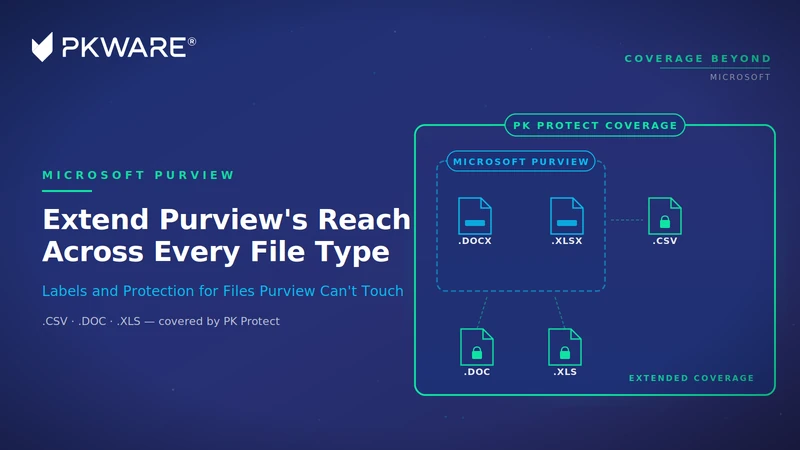Click the green MICROSOFT PURVIEW heading at left
Viewport: 800px width, 450px height.
[138, 175]
